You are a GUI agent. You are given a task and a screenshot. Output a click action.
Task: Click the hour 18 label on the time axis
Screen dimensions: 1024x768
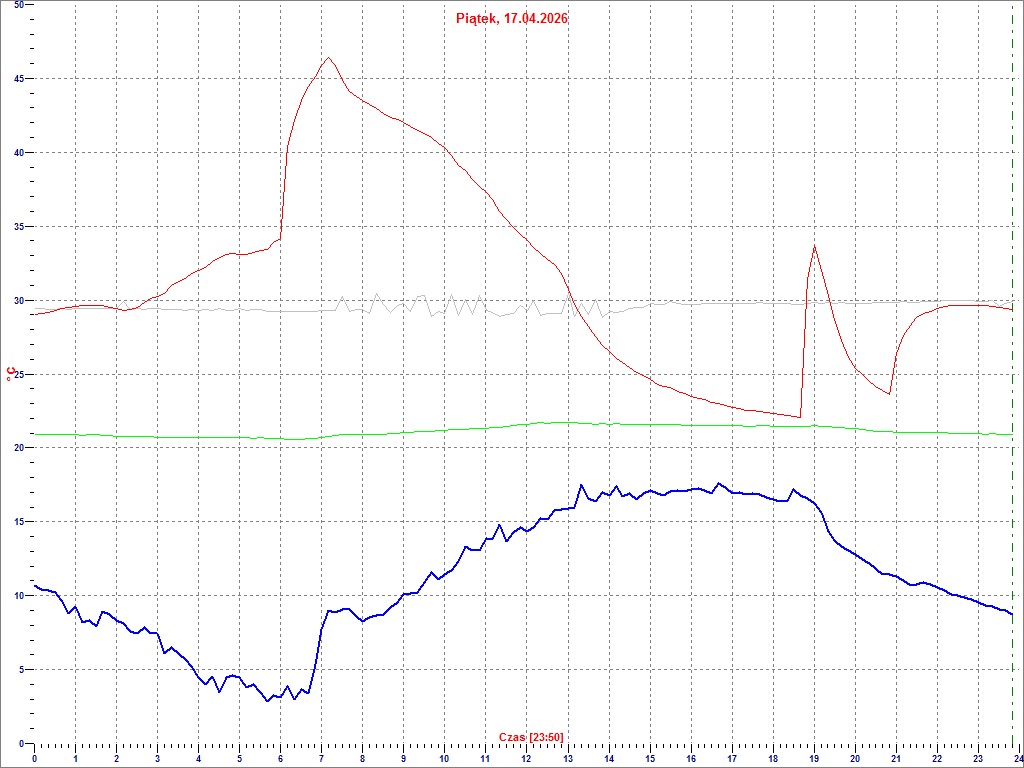[773, 759]
